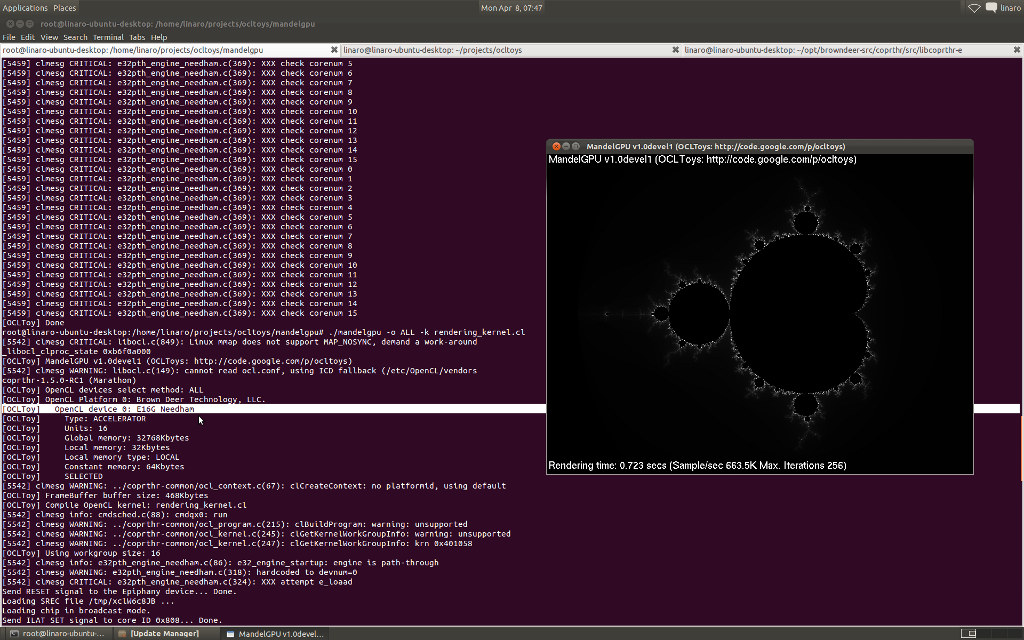The image size is (1024, 640).
Task: Click the Mandelbrot render canvas
Action: (x=760, y=310)
